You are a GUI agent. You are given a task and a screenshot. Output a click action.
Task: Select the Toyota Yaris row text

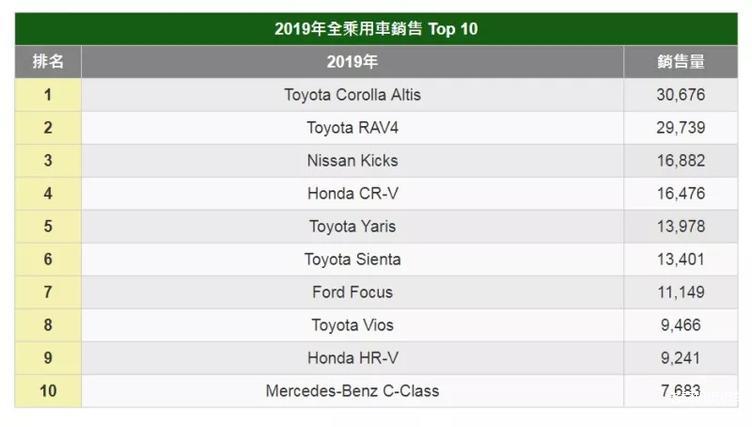(352, 227)
